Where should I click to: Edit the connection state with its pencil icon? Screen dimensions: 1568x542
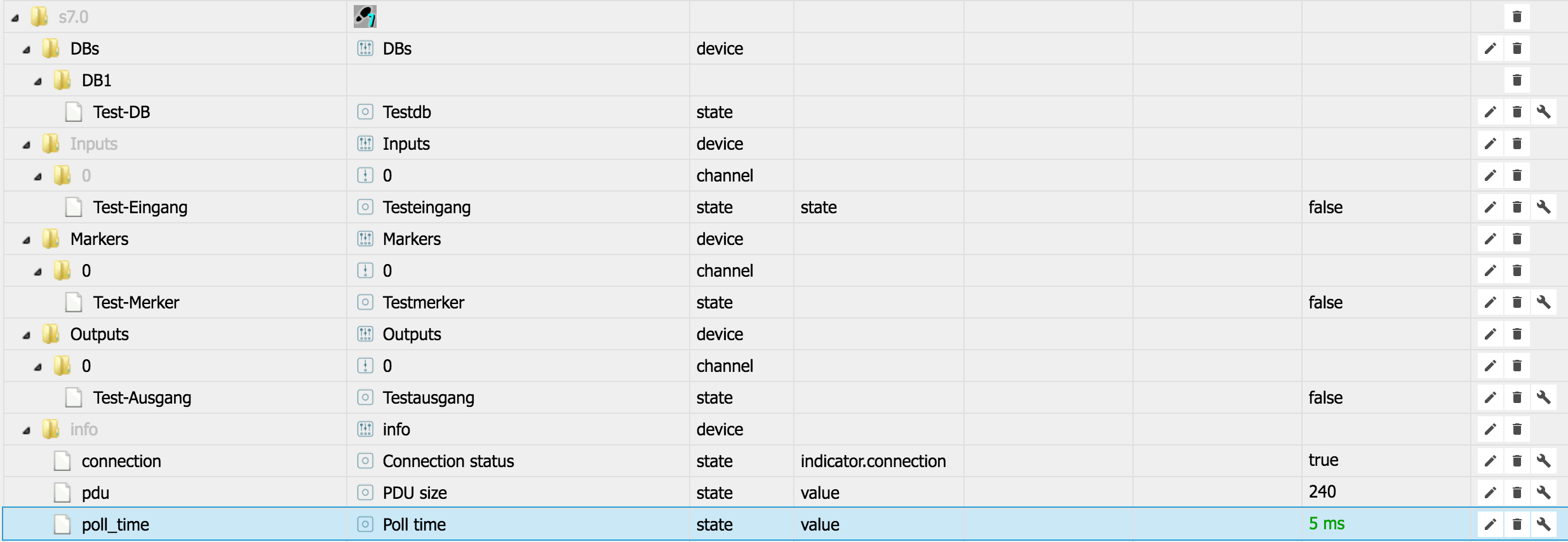[x=1490, y=461]
